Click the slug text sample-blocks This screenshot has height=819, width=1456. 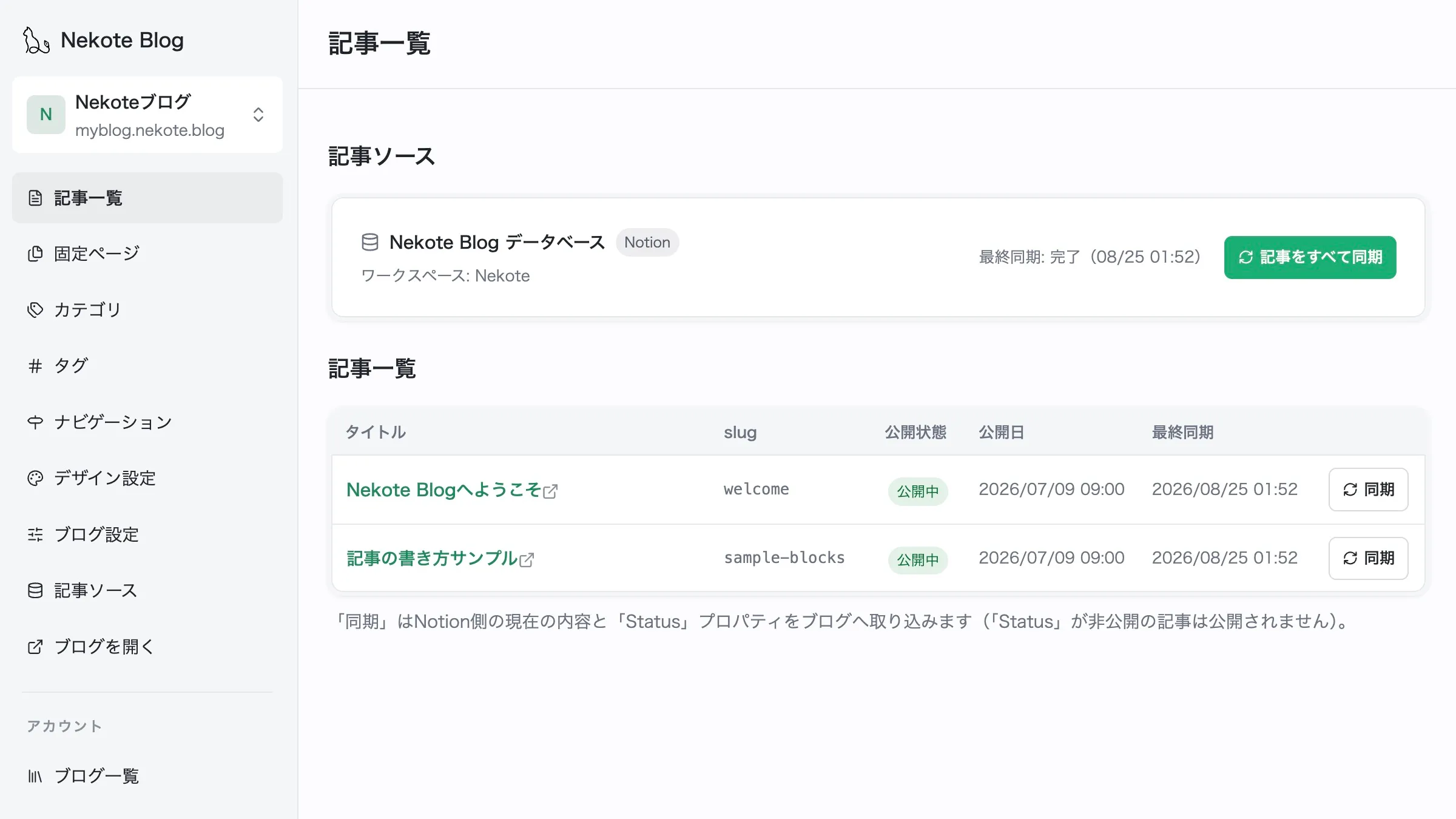[x=784, y=558]
